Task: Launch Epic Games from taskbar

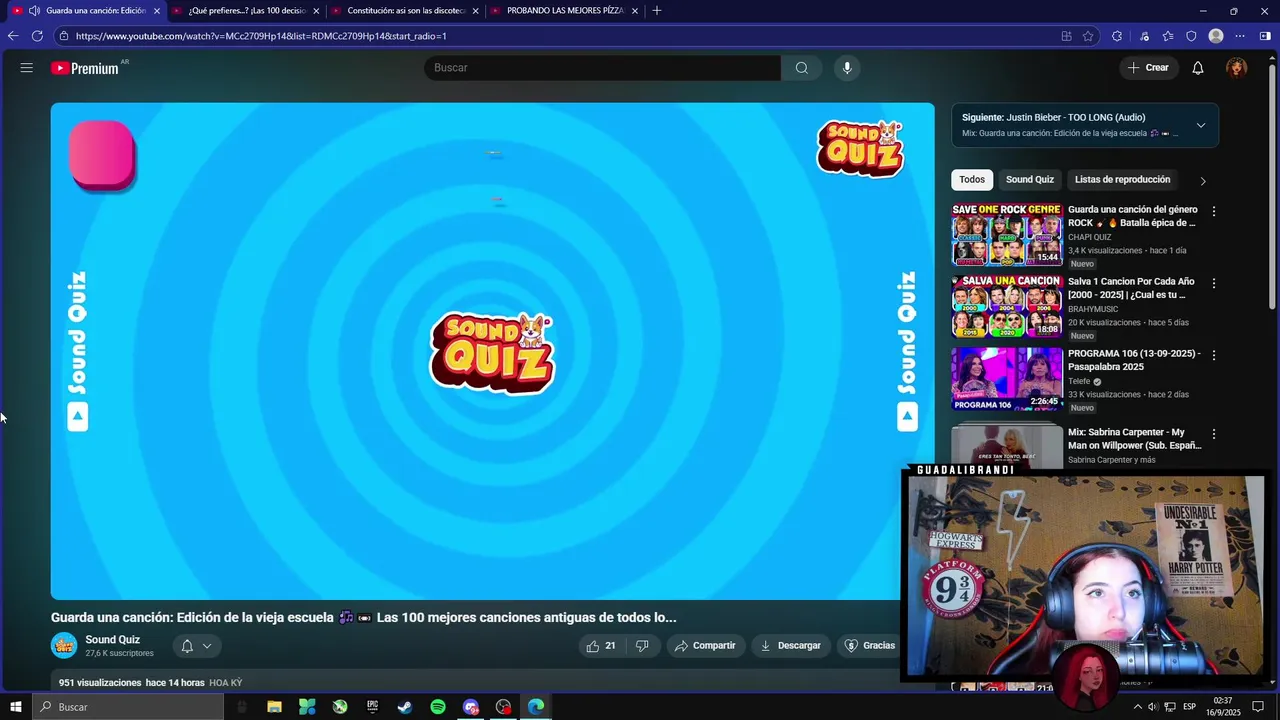Action: click(372, 707)
